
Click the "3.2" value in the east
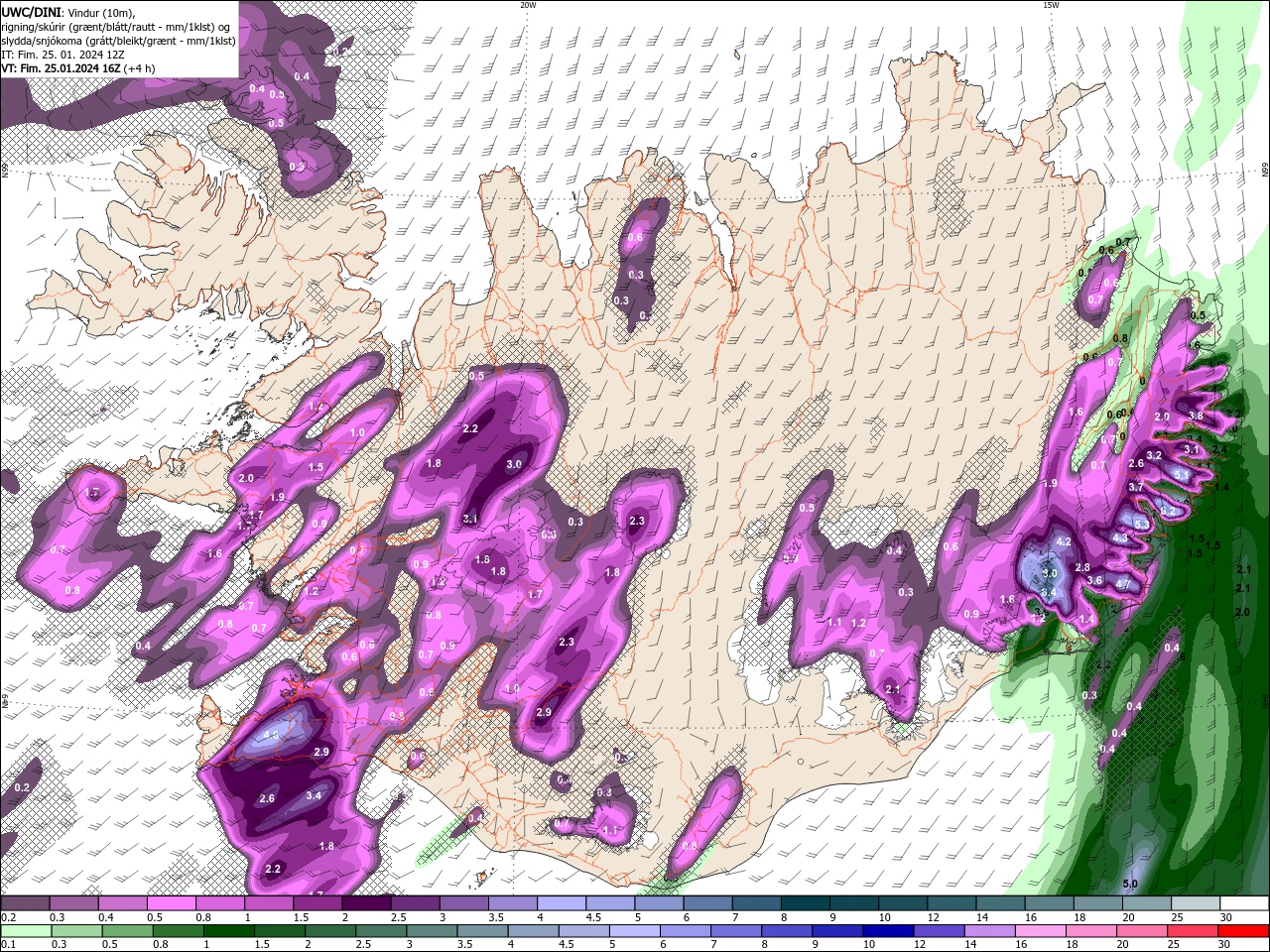[1154, 455]
